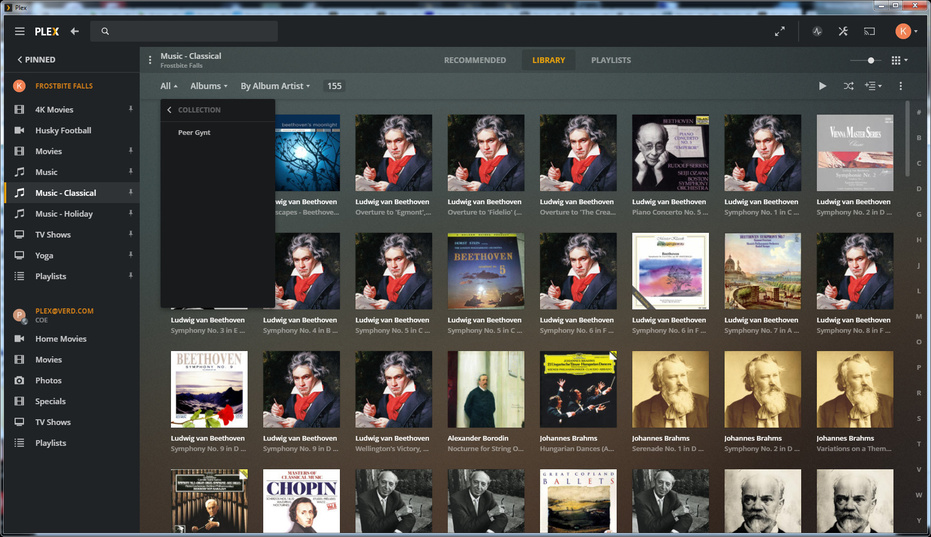Jump to letter M in alphabet index

tap(919, 317)
